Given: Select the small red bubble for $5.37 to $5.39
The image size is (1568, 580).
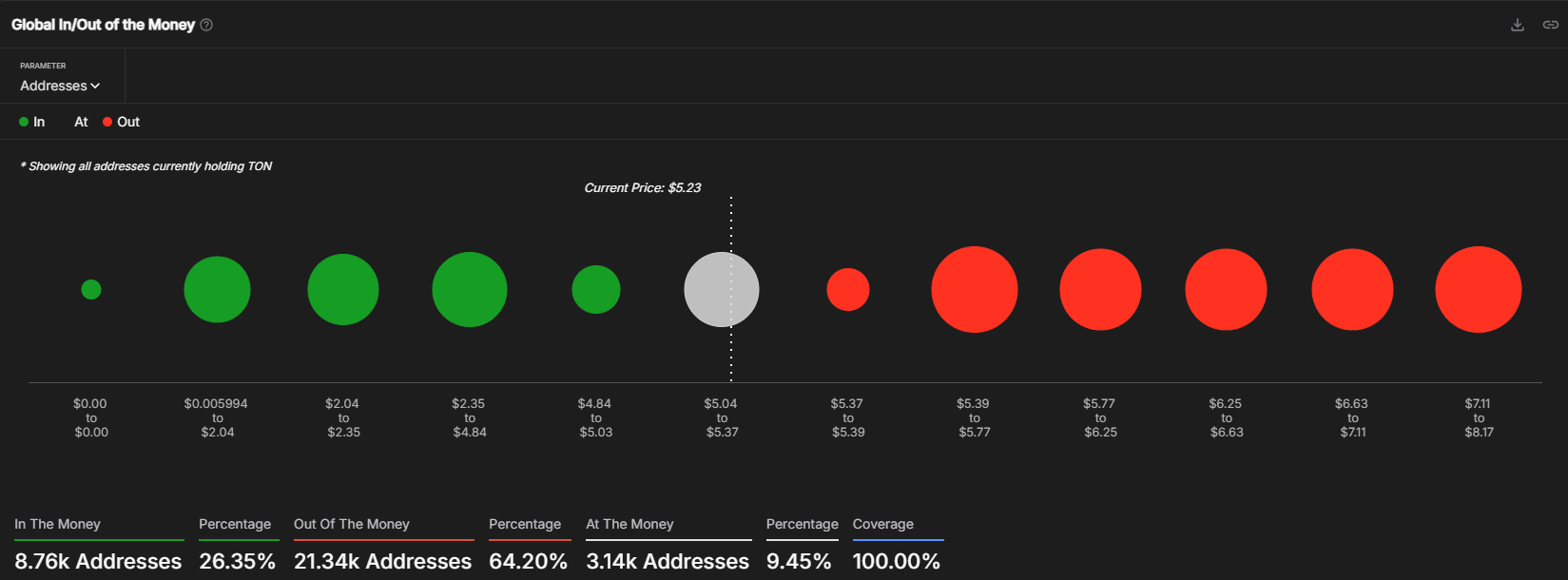Looking at the screenshot, I should 848,289.
